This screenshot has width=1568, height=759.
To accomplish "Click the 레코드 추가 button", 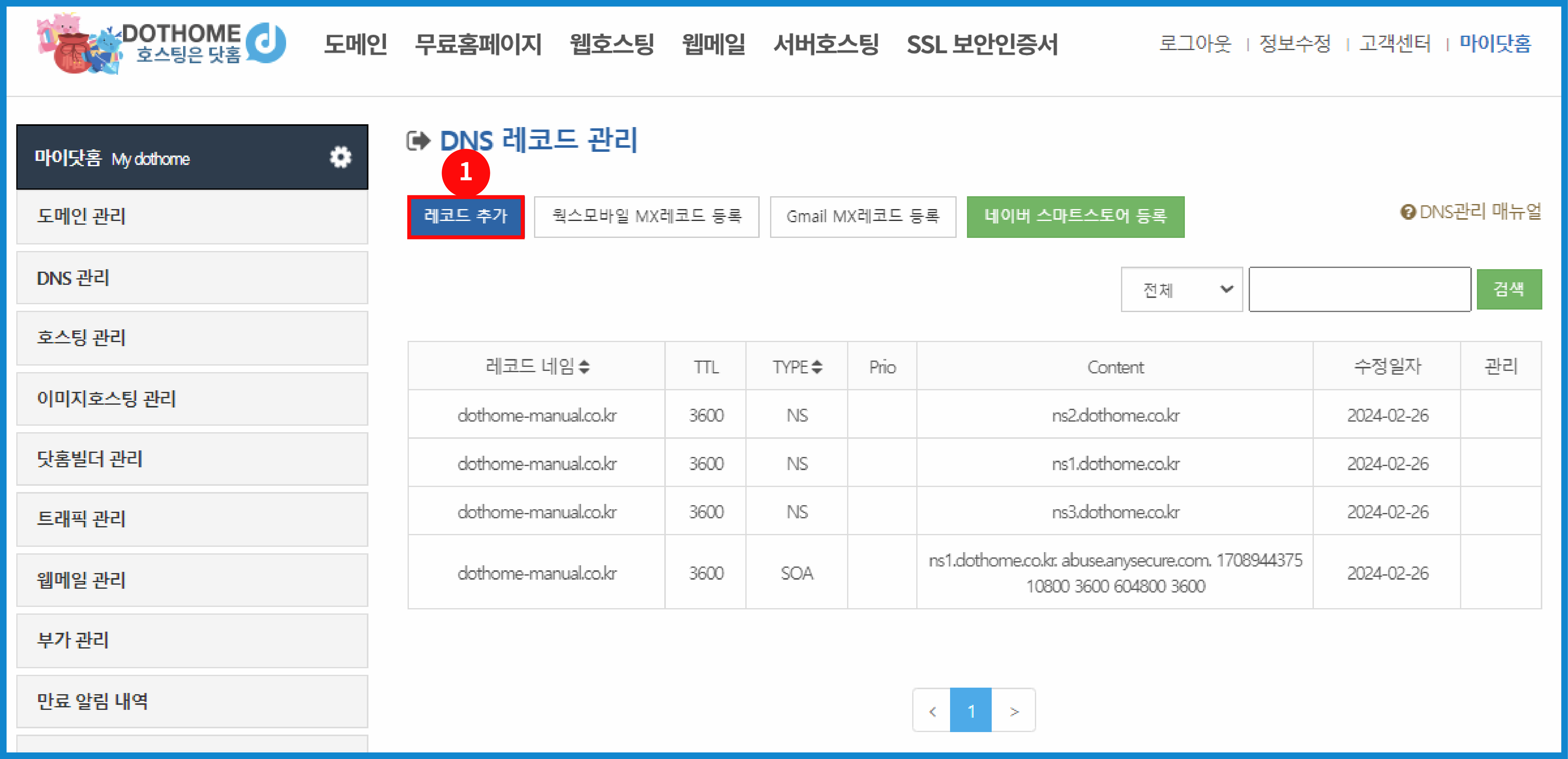I will [465, 216].
